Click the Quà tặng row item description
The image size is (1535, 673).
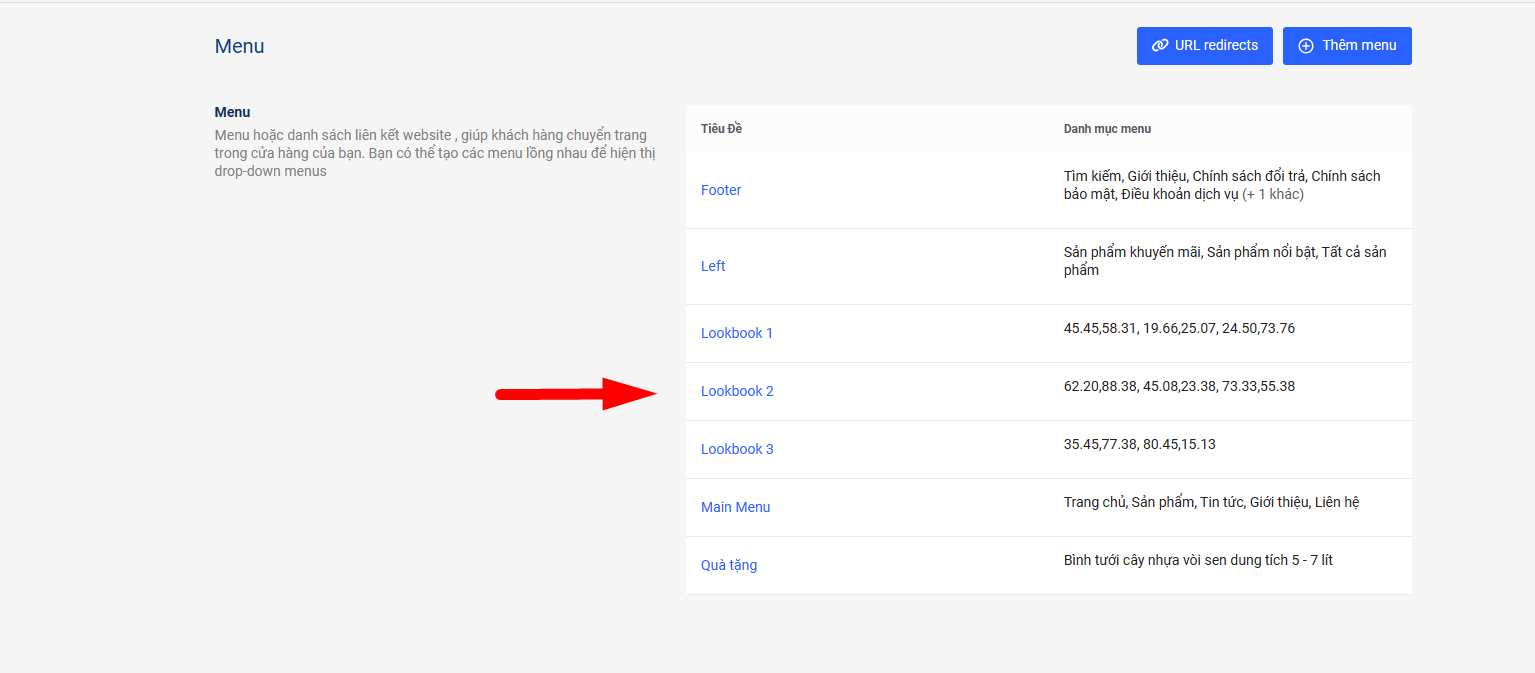[1198, 560]
